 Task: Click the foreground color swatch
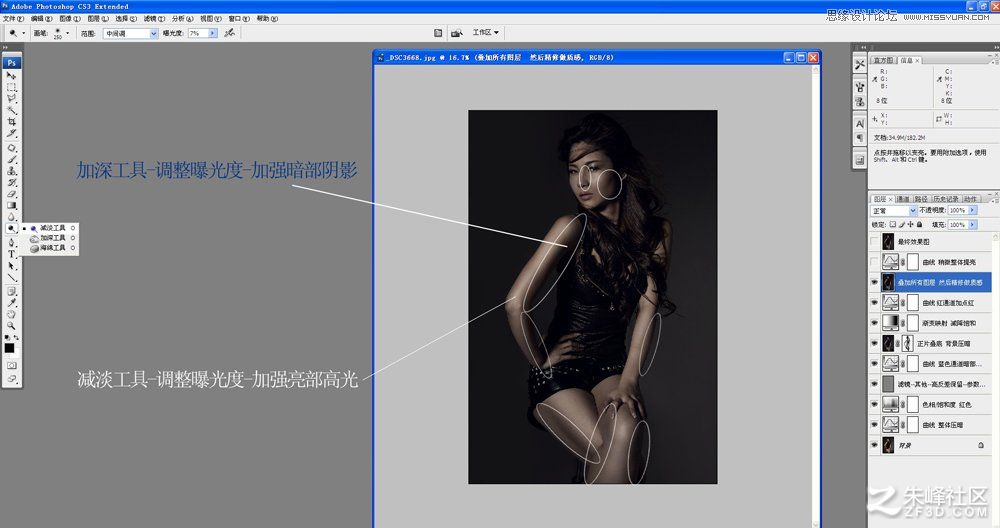[x=10, y=348]
